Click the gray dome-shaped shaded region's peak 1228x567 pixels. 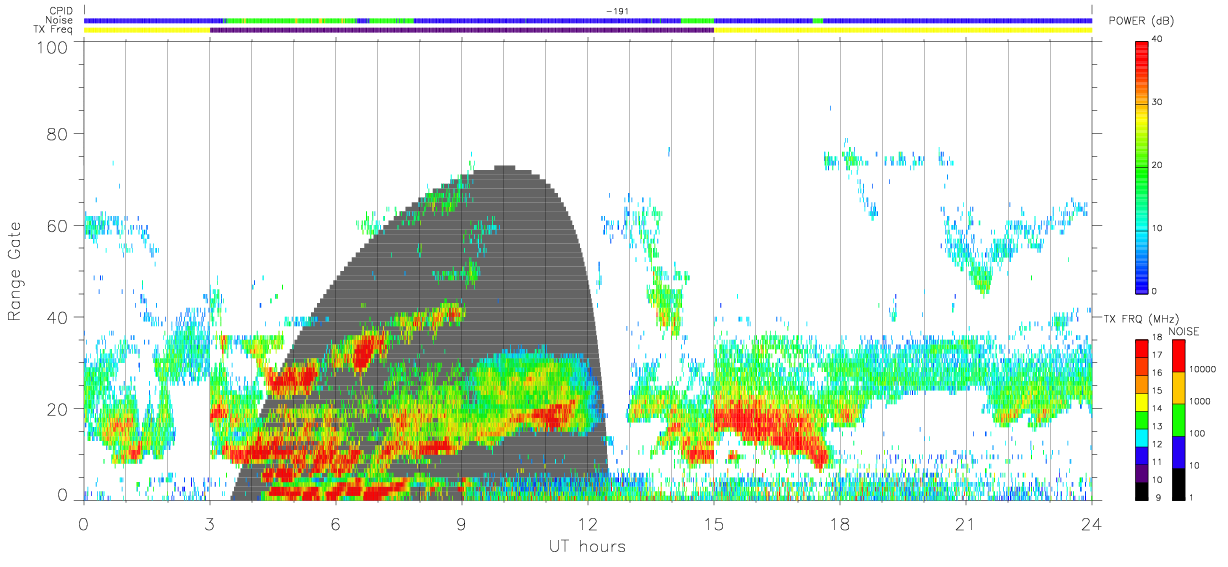pyautogui.click(x=504, y=169)
